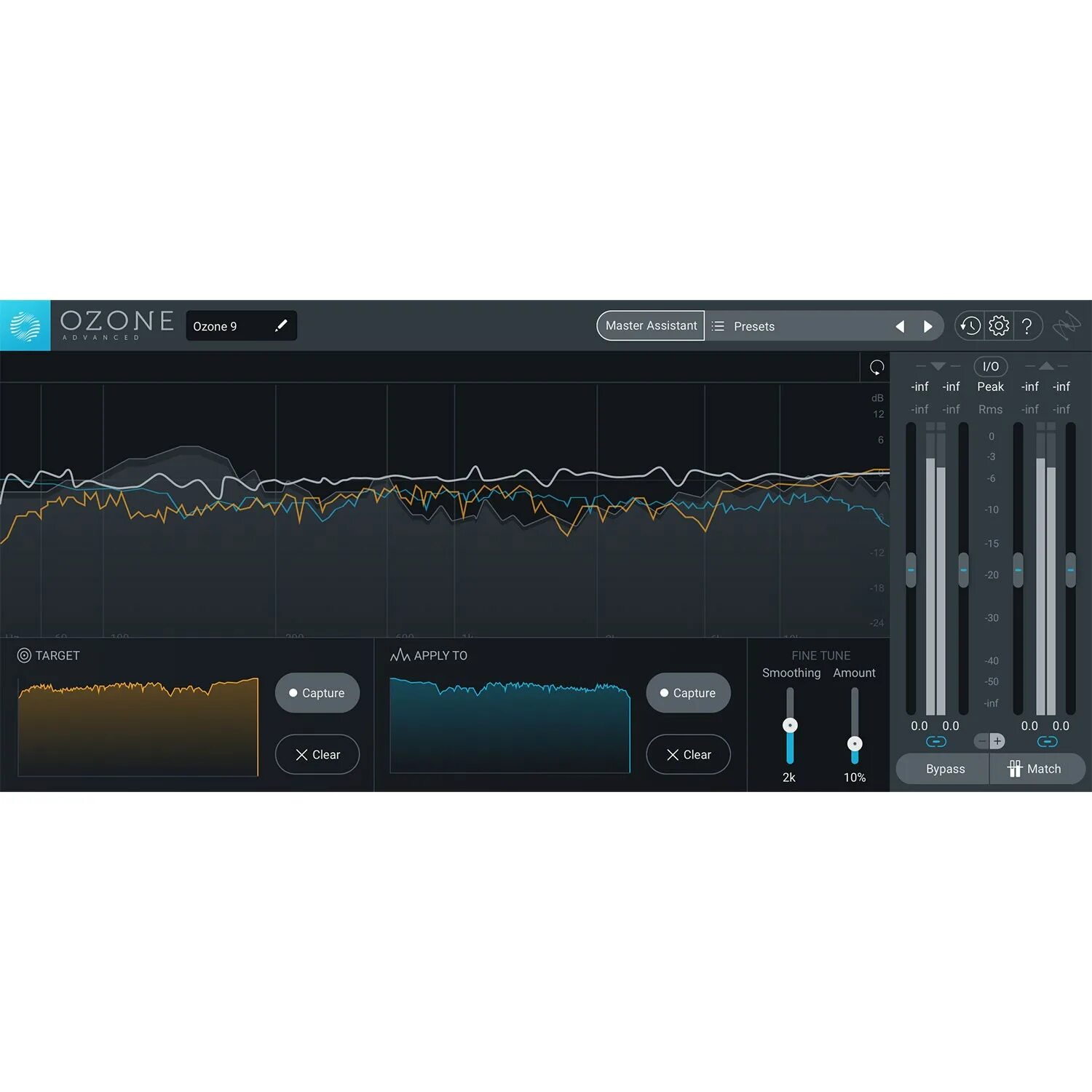This screenshot has height=1092, width=1092.
Task: Click the Apply To waveform icon
Action: click(400, 655)
